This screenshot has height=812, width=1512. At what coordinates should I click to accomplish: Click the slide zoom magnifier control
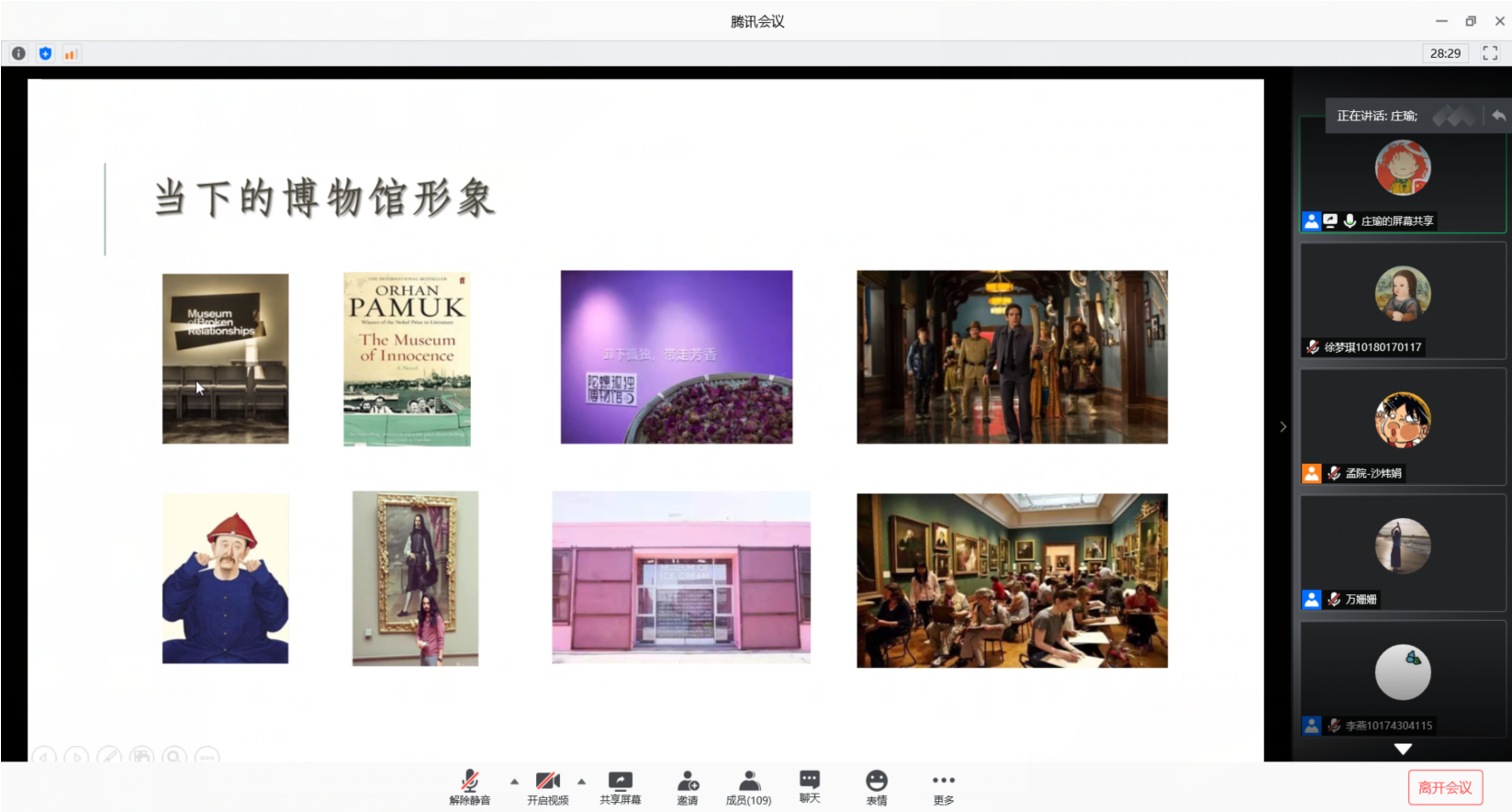point(174,757)
